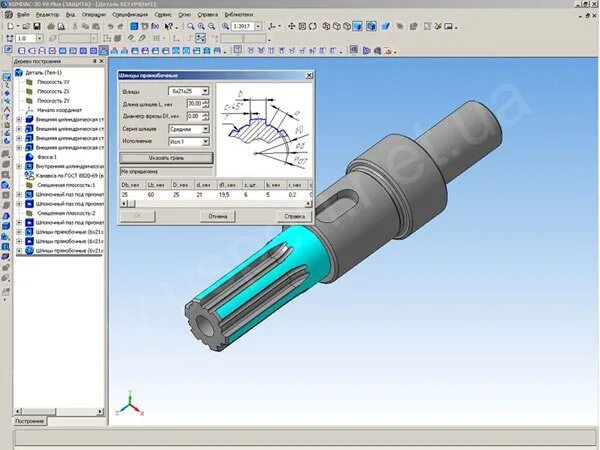Select Плоскость XY in the tree

click(x=53, y=82)
